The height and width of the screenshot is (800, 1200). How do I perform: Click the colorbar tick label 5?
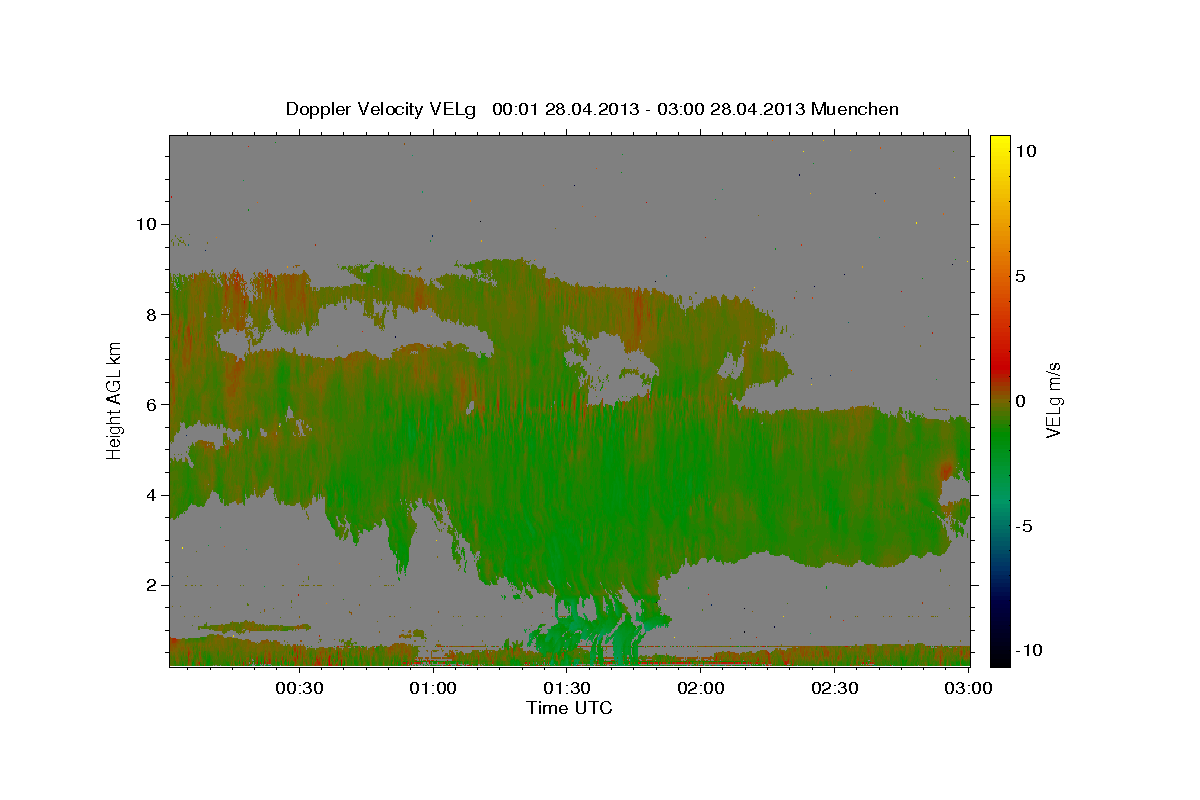[x=1020, y=275]
